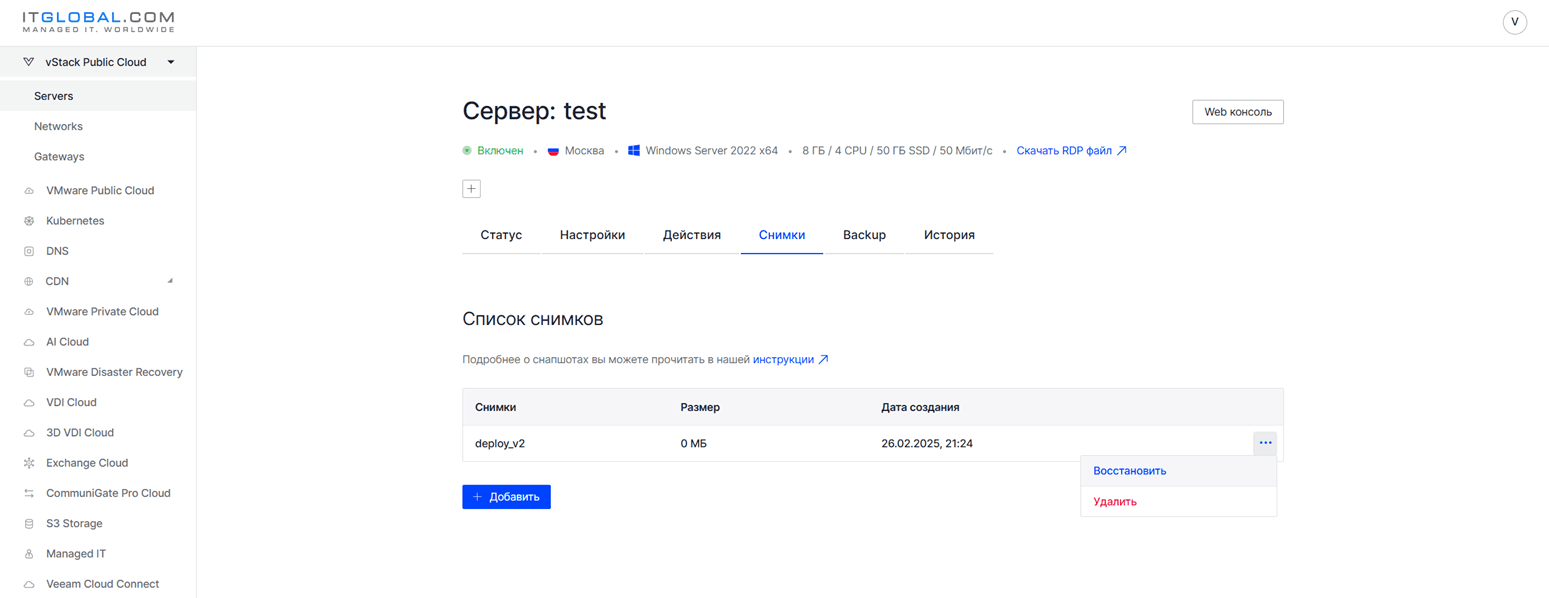Click the external arrow icon after Скачать RDP файл
The image size is (1549, 598).
[x=1122, y=151]
